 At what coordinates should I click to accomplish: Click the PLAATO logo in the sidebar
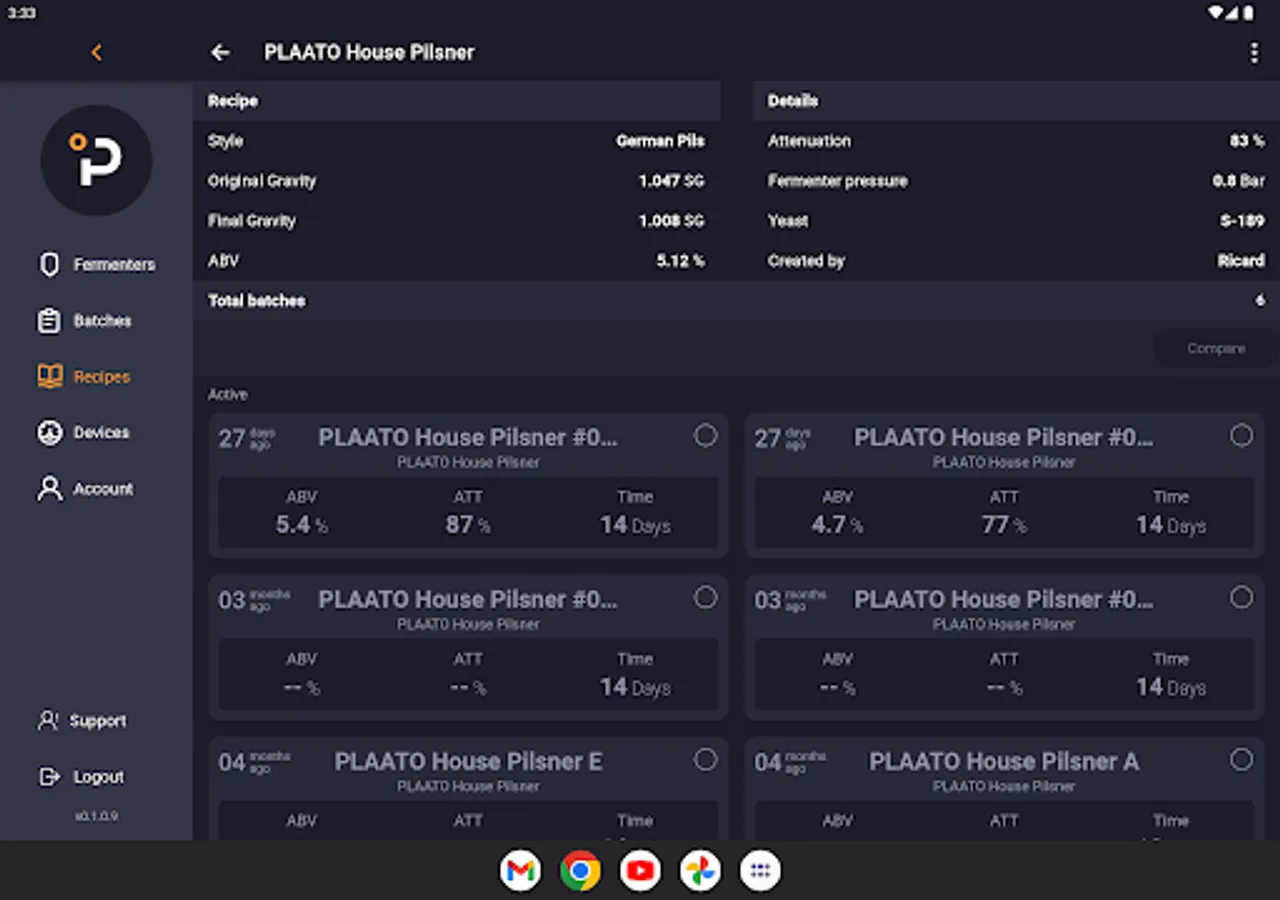96,160
